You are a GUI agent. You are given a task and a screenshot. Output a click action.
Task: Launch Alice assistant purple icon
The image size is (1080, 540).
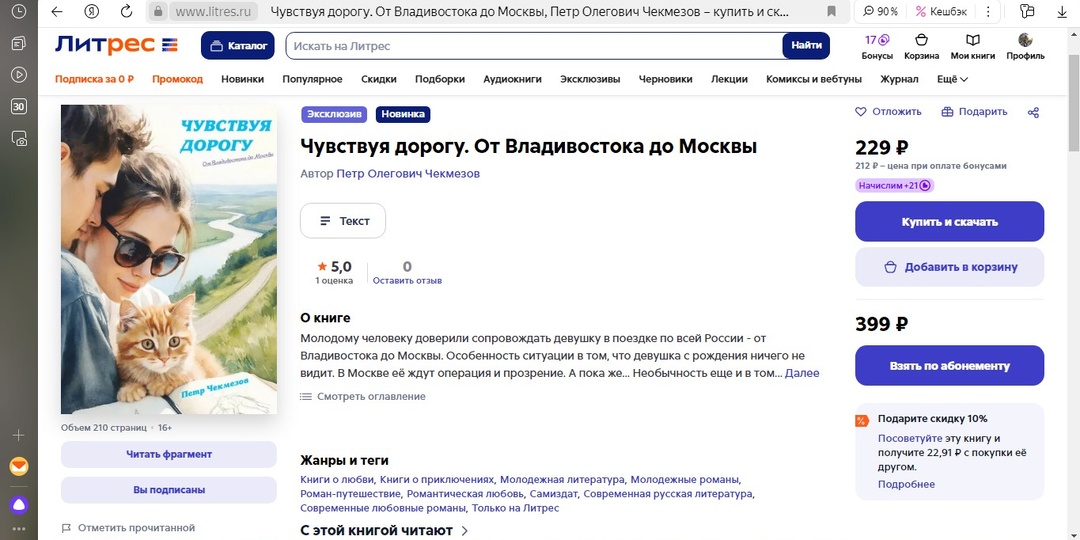[x=19, y=505]
